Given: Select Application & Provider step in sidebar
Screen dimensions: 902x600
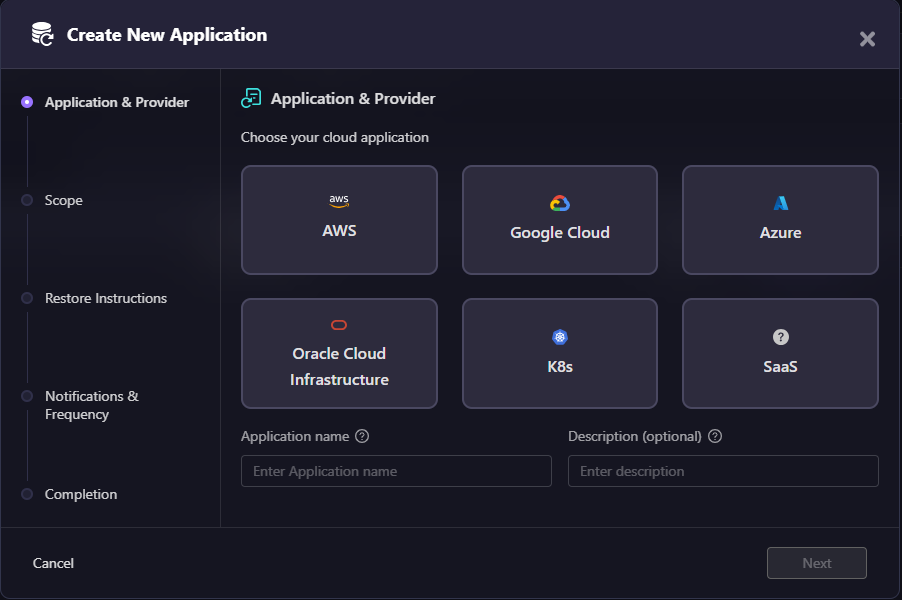Looking at the screenshot, I should [x=117, y=102].
